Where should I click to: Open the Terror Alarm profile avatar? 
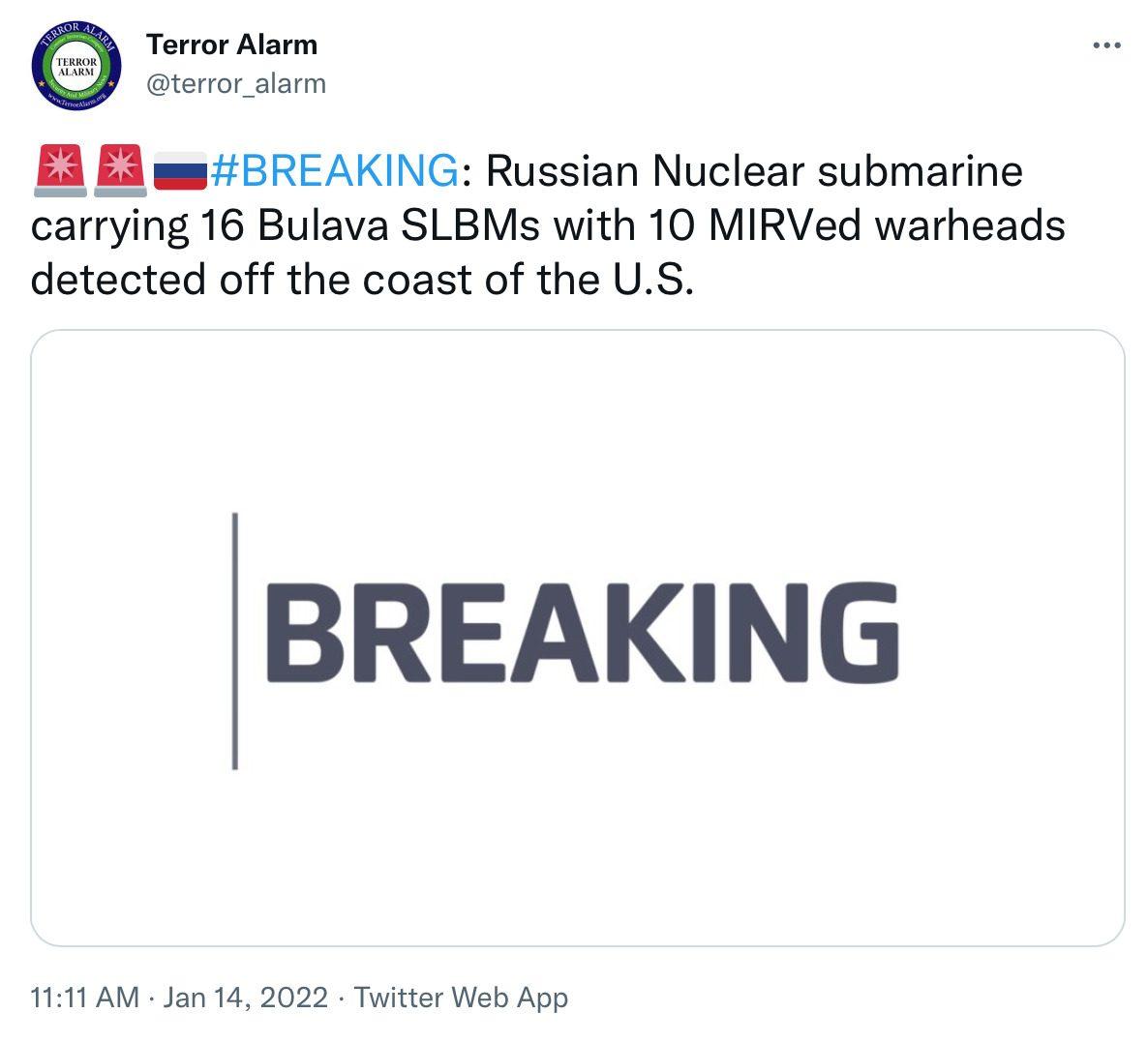pos(76,67)
